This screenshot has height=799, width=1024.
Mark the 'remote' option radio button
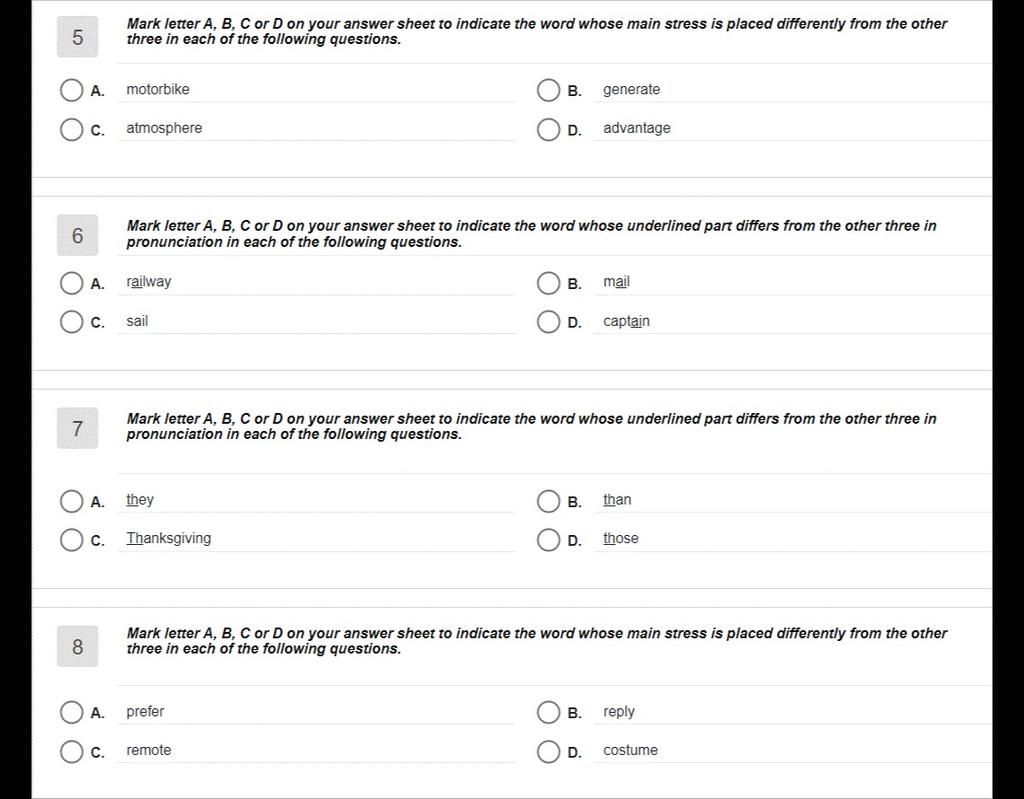[71, 751]
